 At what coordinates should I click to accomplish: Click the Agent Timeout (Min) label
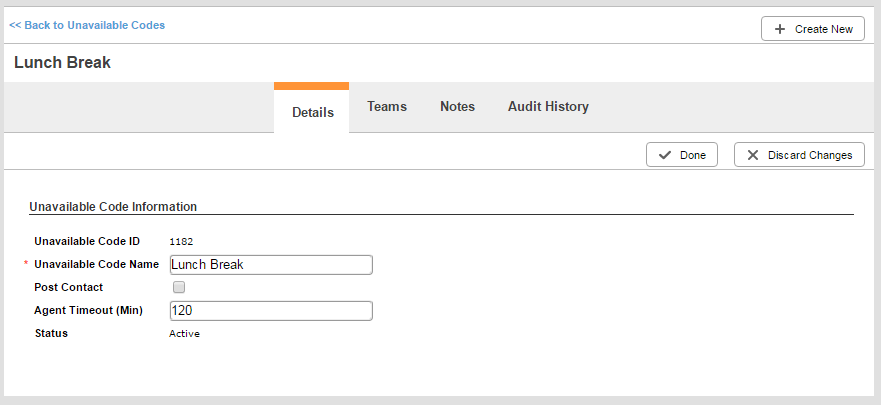(88, 310)
